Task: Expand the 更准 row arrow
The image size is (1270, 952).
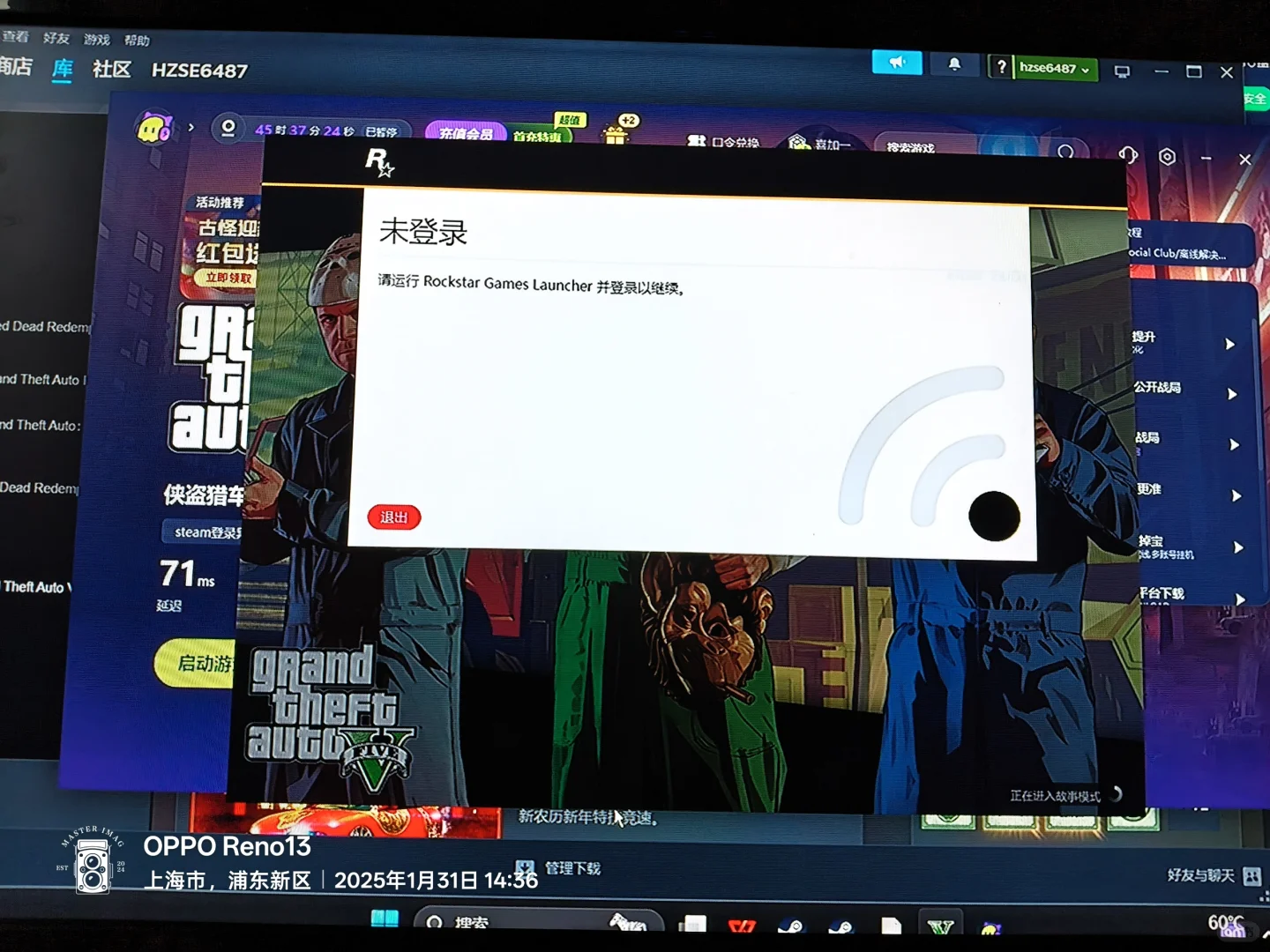Action: pyautogui.click(x=1236, y=495)
